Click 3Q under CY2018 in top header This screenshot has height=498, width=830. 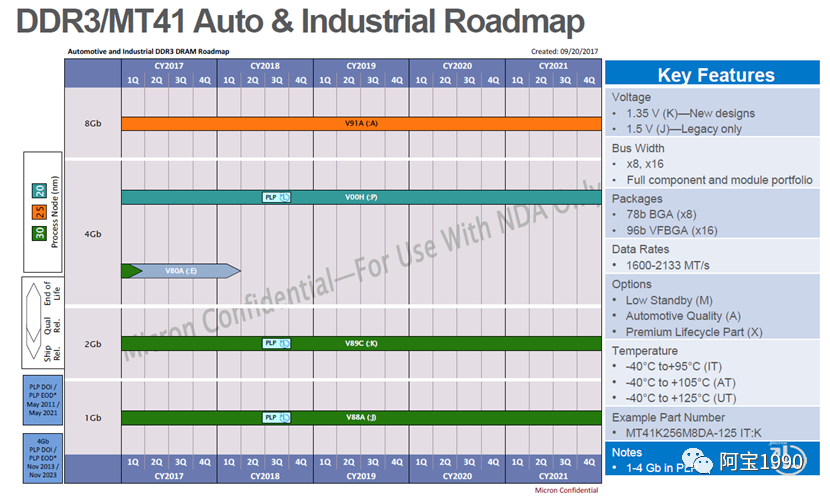pos(277,80)
